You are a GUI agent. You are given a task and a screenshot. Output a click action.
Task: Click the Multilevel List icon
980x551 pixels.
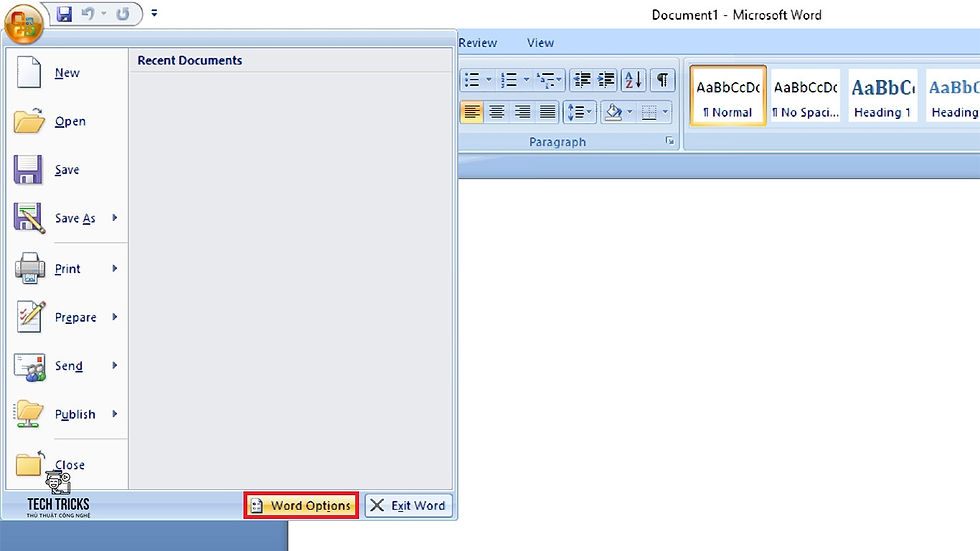[x=549, y=80]
